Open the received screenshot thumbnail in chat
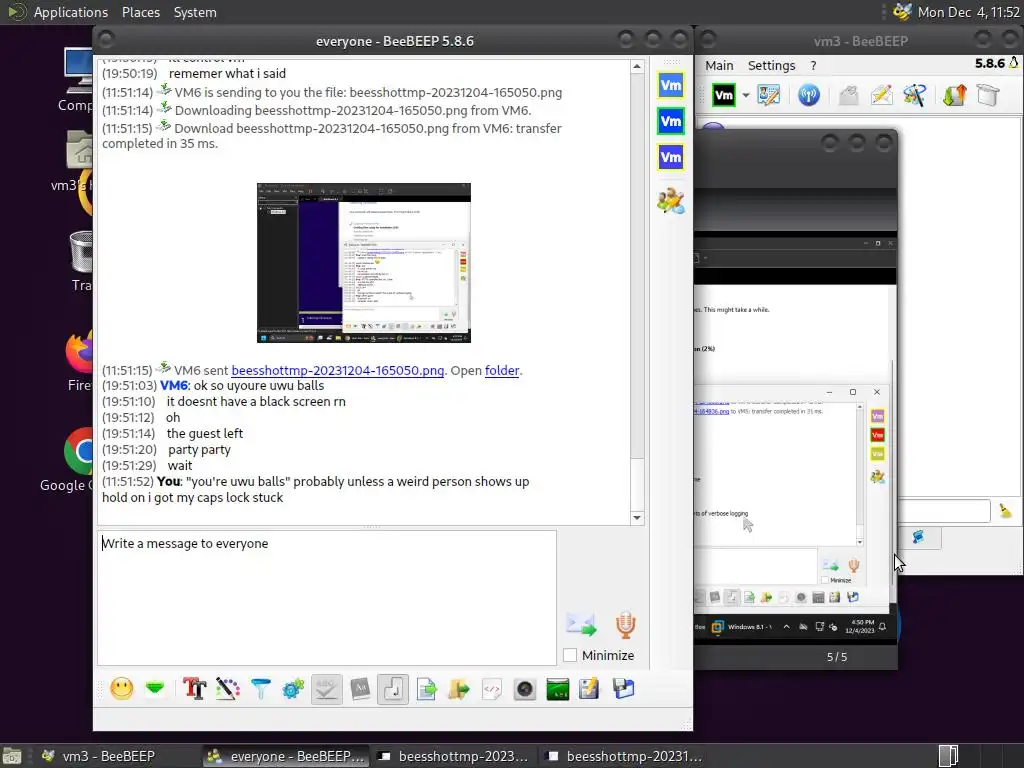 tap(364, 263)
